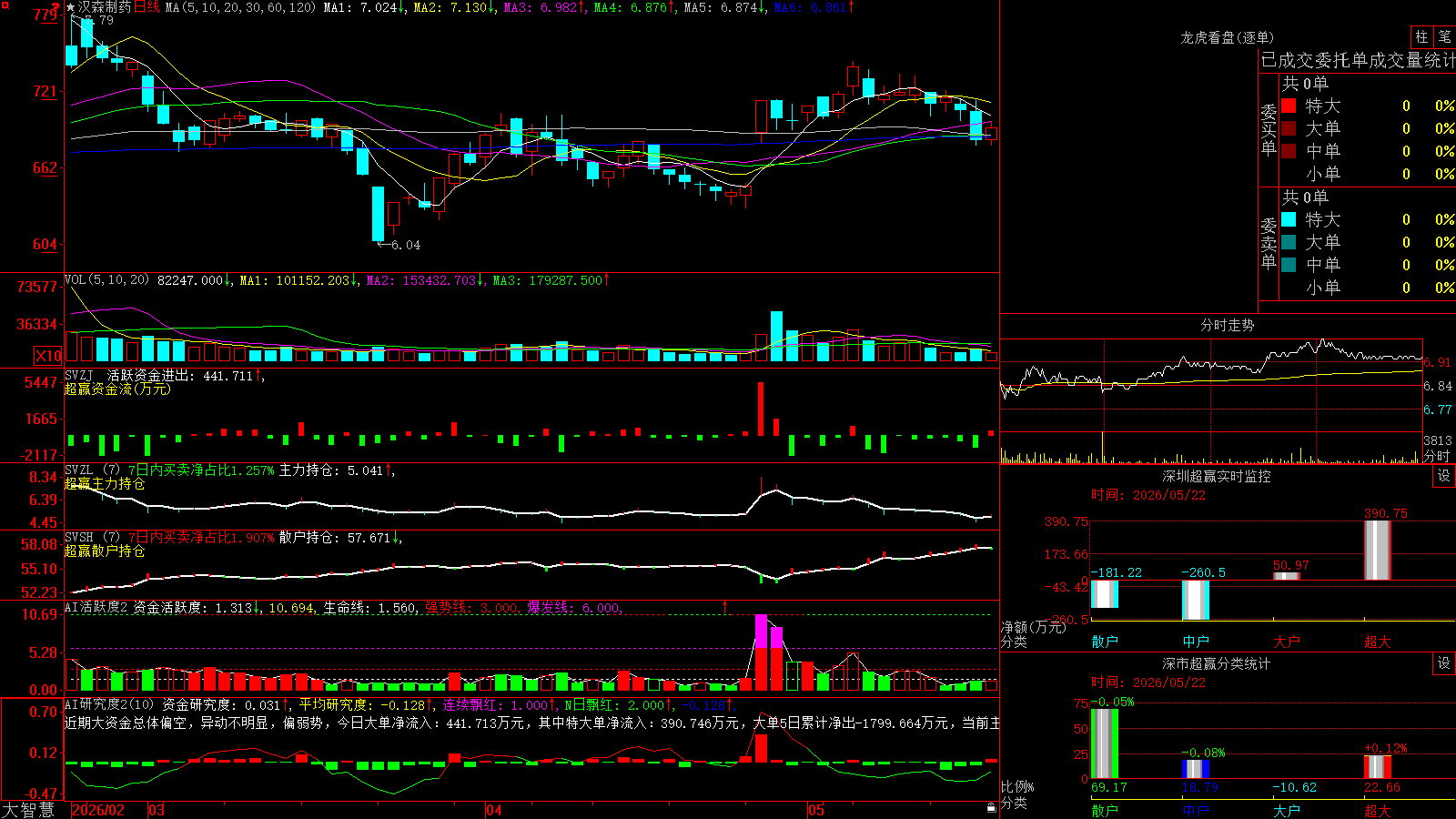1456x819 pixels.
Task: Click the MA(5,10,20,30,60,120) indicator label
Action: [x=240, y=7]
